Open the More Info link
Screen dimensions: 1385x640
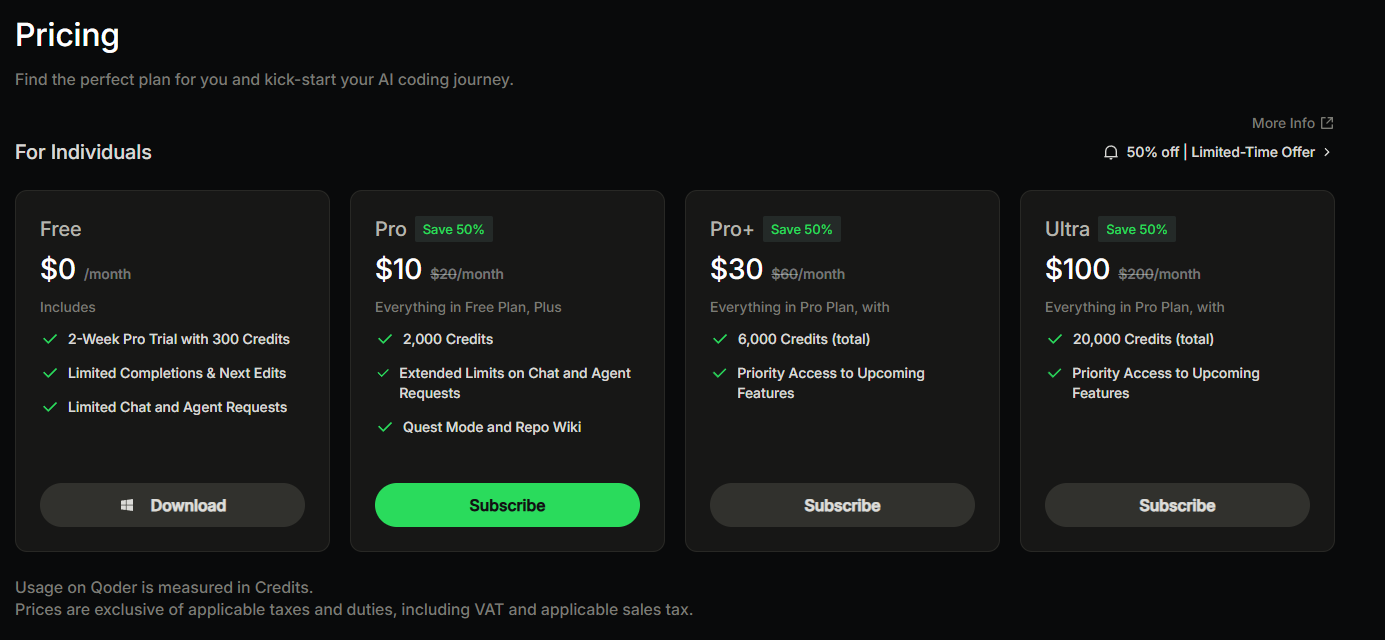(1283, 123)
